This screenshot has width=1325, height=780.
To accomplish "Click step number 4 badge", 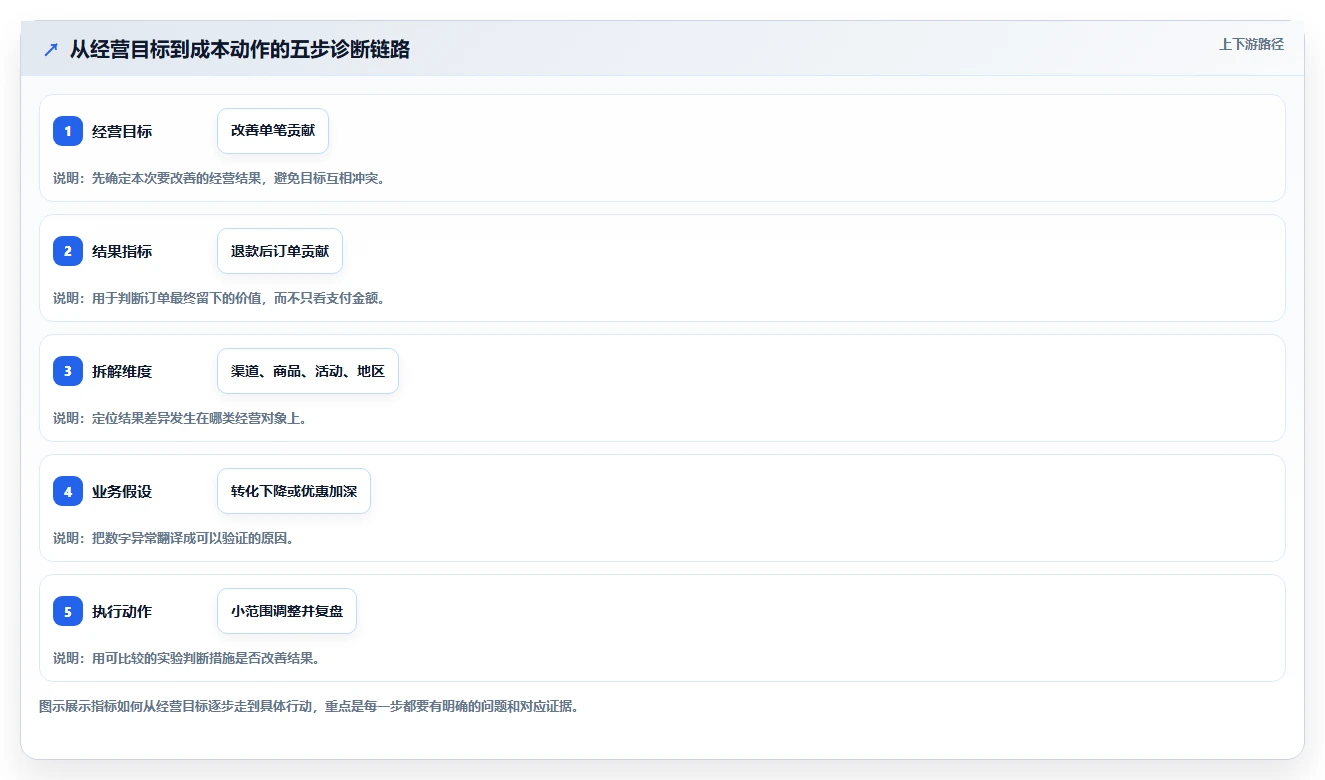I will click(x=68, y=491).
